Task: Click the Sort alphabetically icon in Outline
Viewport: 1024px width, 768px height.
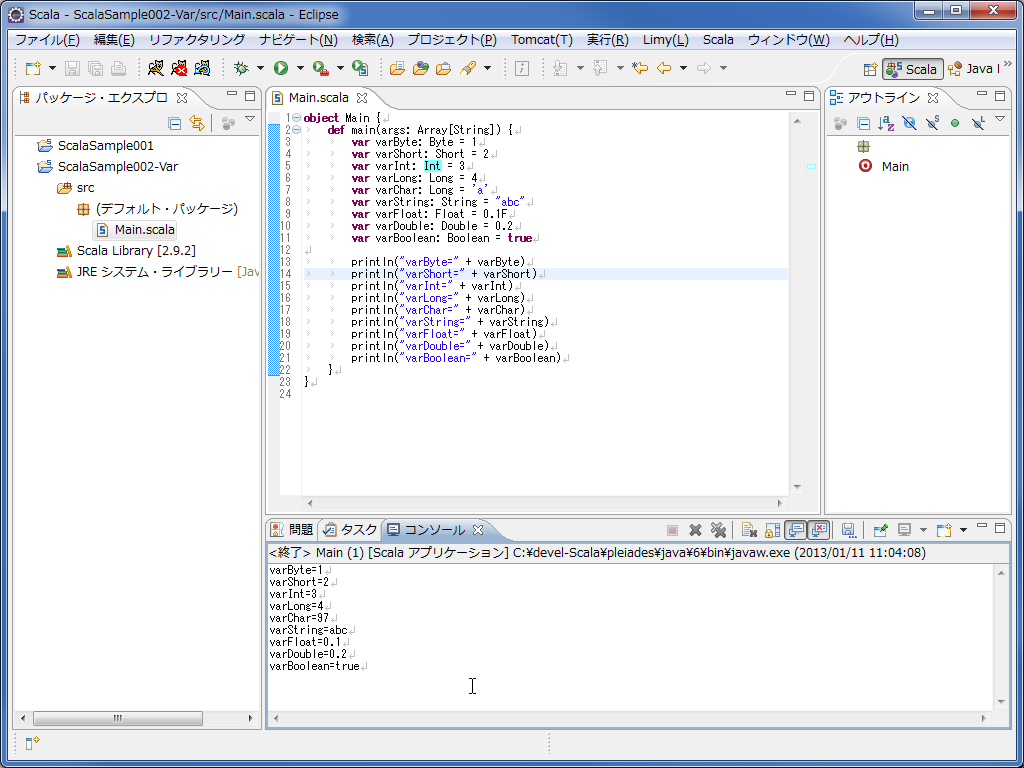Action: pyautogui.click(x=886, y=123)
